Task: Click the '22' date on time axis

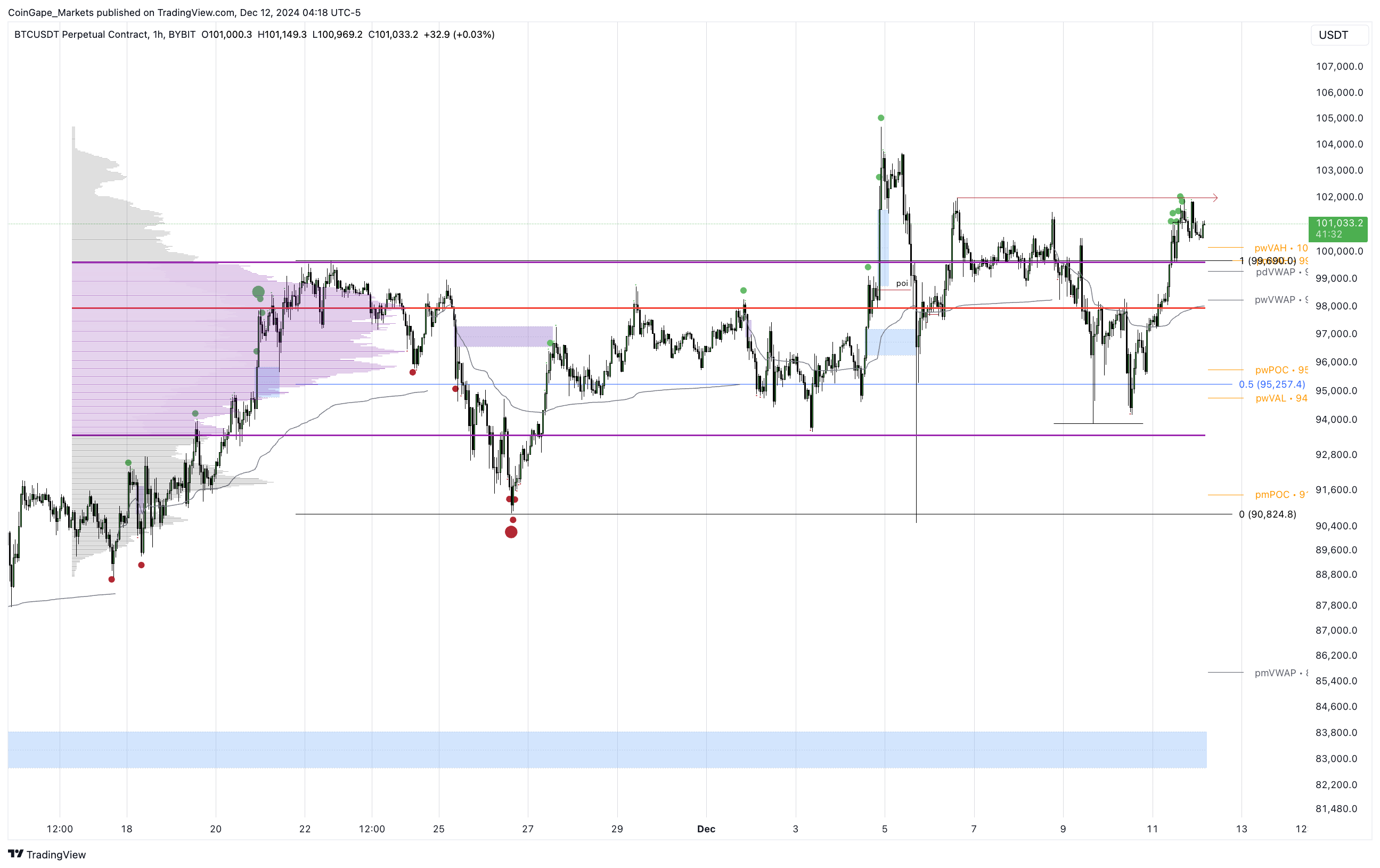Action: [305, 829]
